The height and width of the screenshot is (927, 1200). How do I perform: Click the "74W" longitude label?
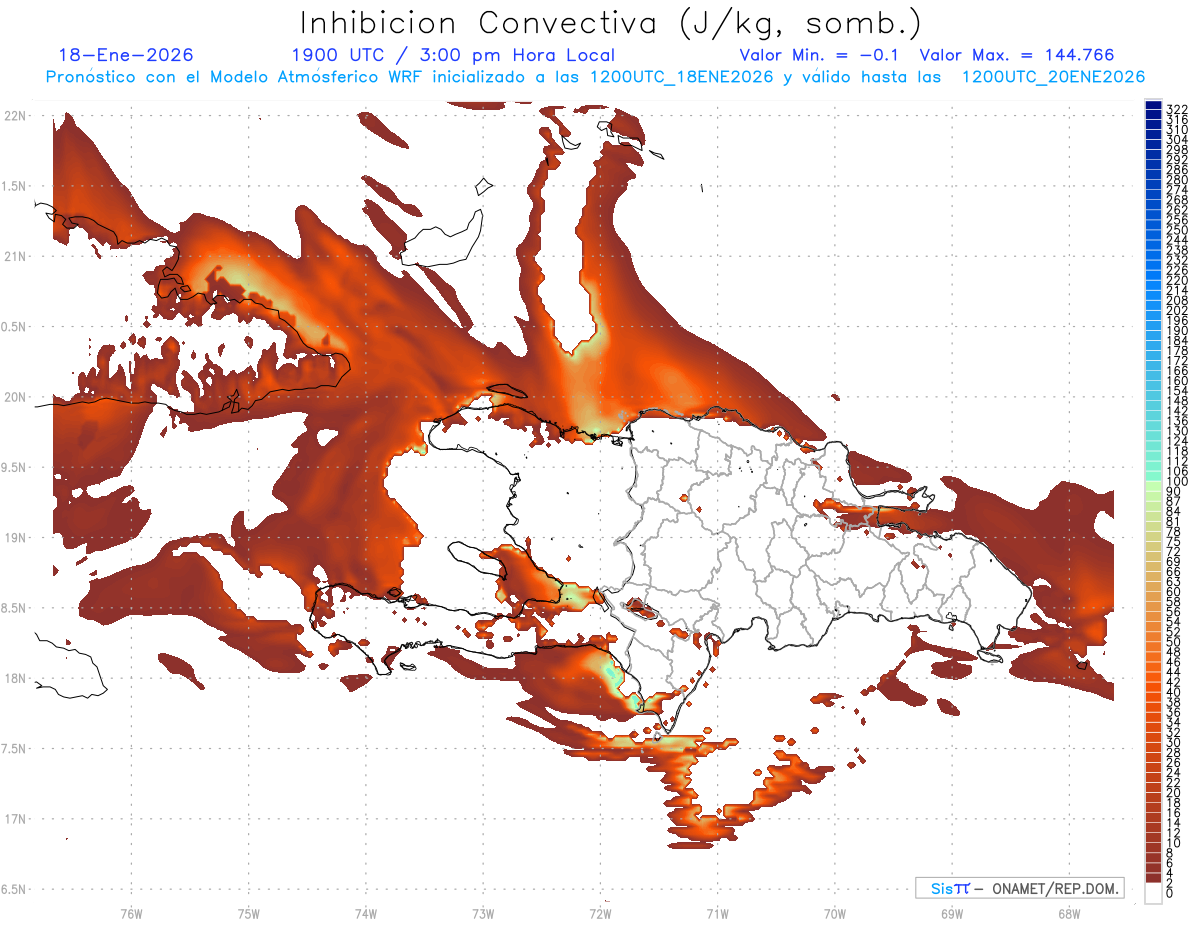(x=366, y=913)
